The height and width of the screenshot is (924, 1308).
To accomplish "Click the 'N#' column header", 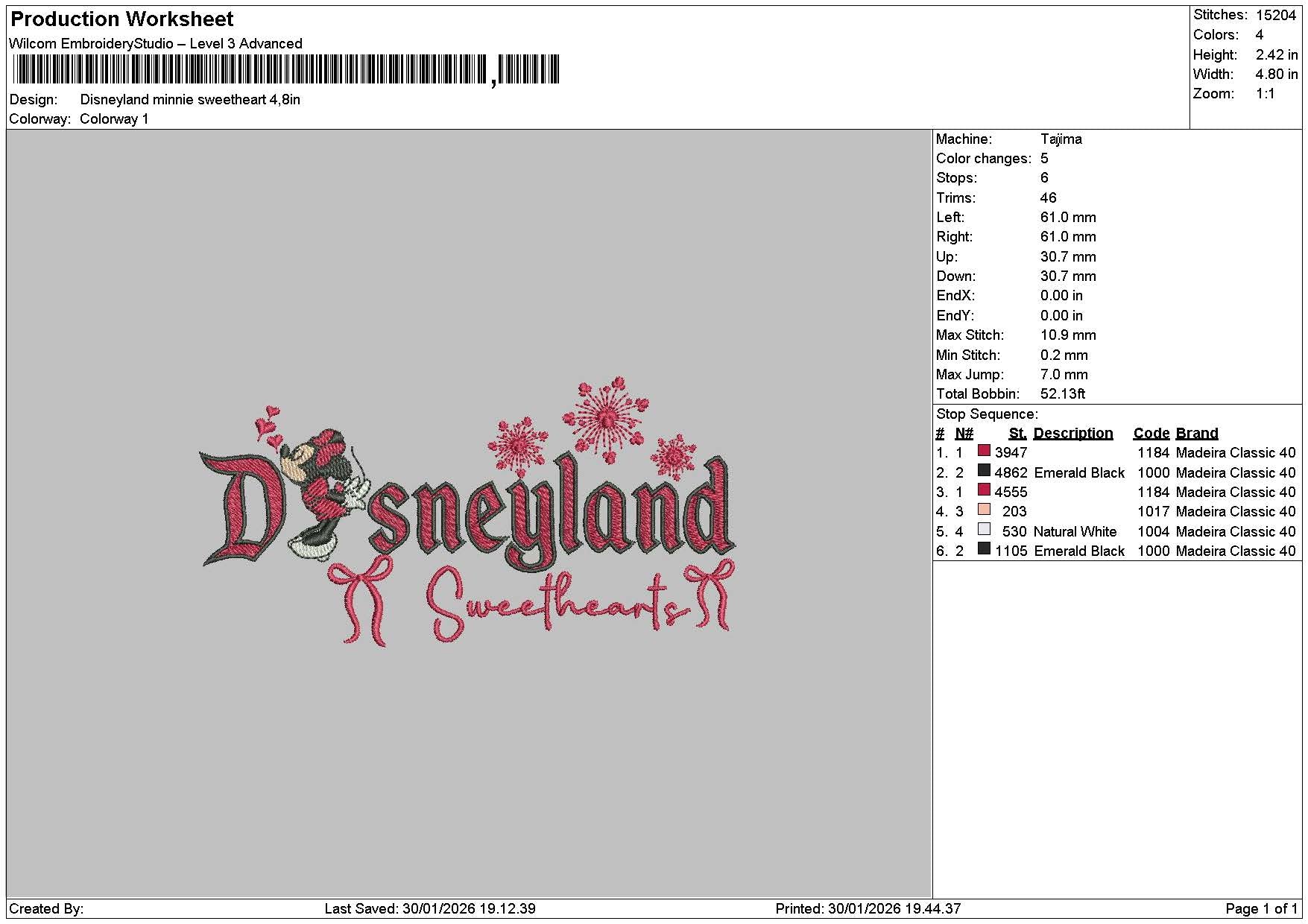I will pyautogui.click(x=964, y=434).
